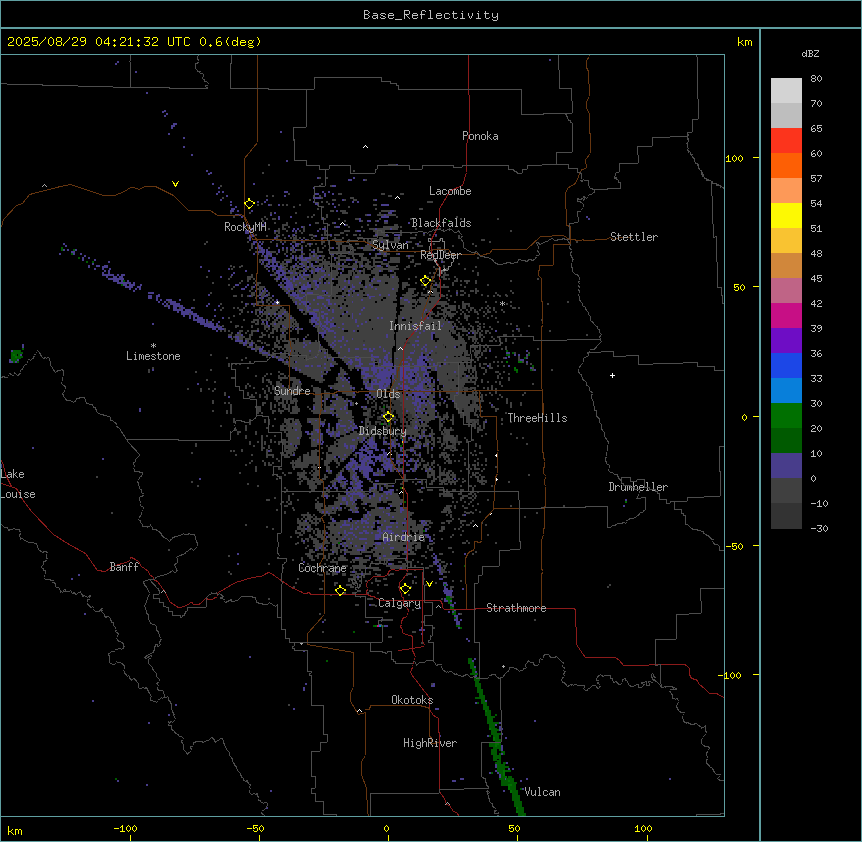The height and width of the screenshot is (842, 862).
Task: Click the Airdrie label
Action: pos(403,537)
